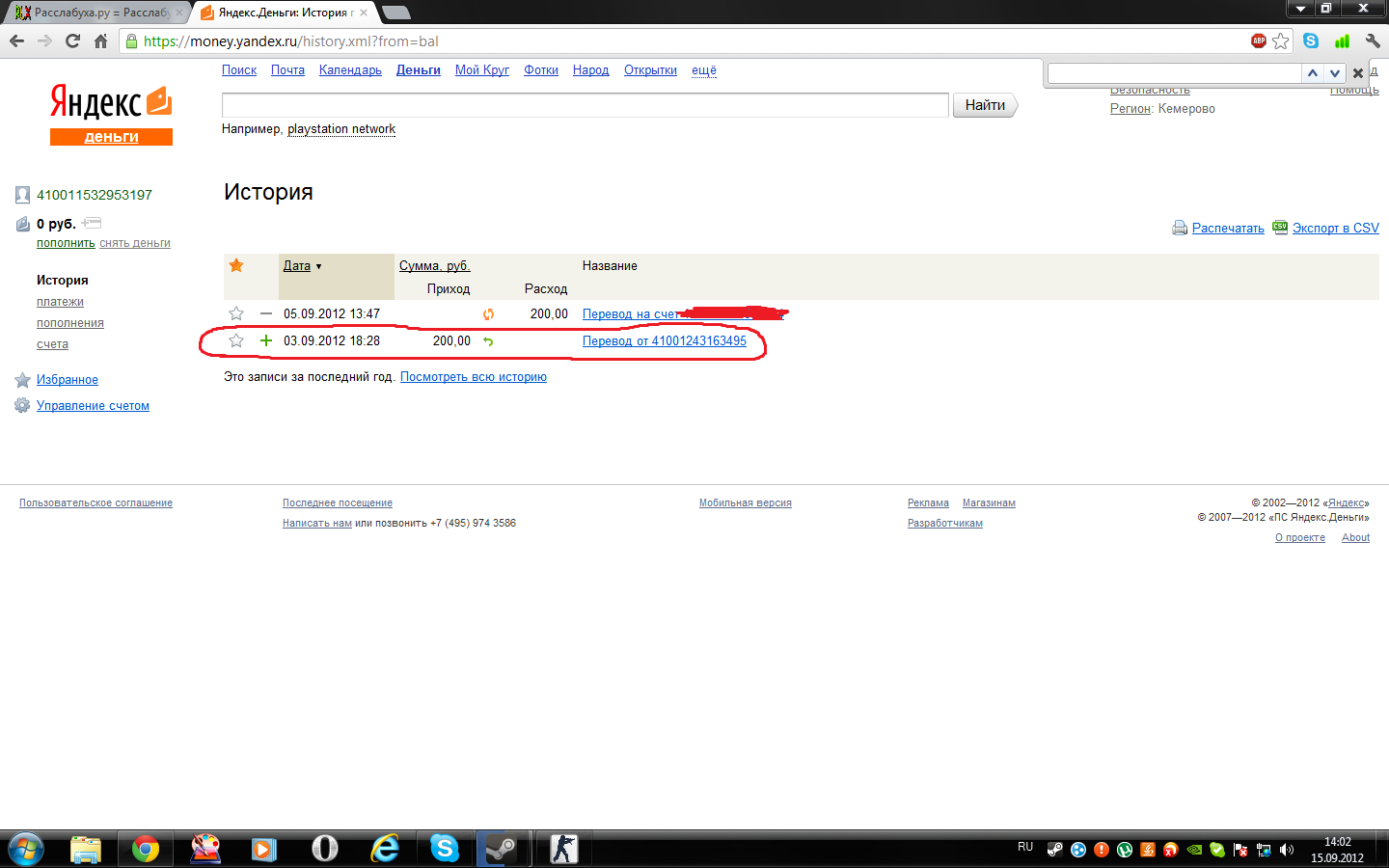Click the RU language indicator in the tray

[1025, 847]
